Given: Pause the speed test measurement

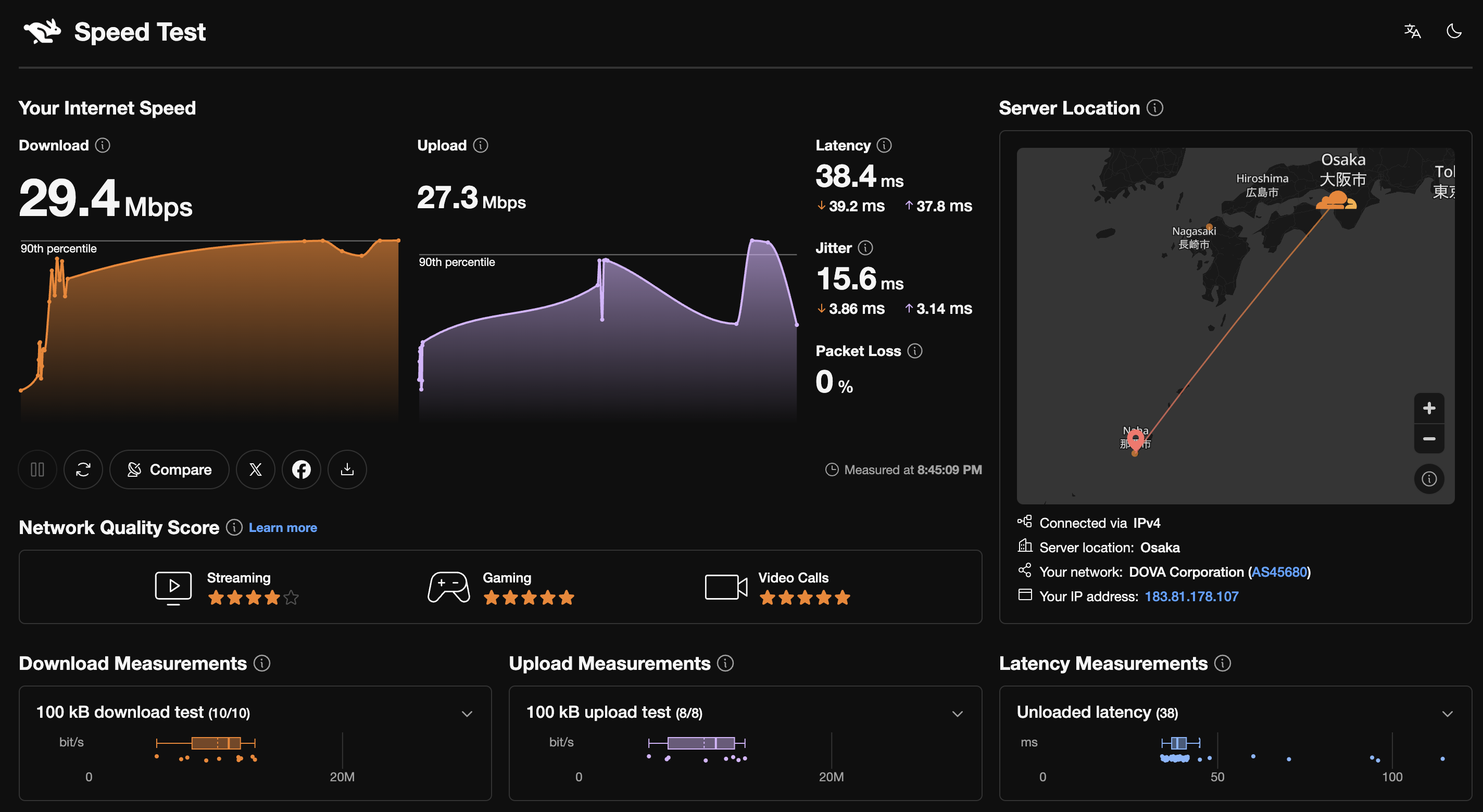Looking at the screenshot, I should point(37,470).
